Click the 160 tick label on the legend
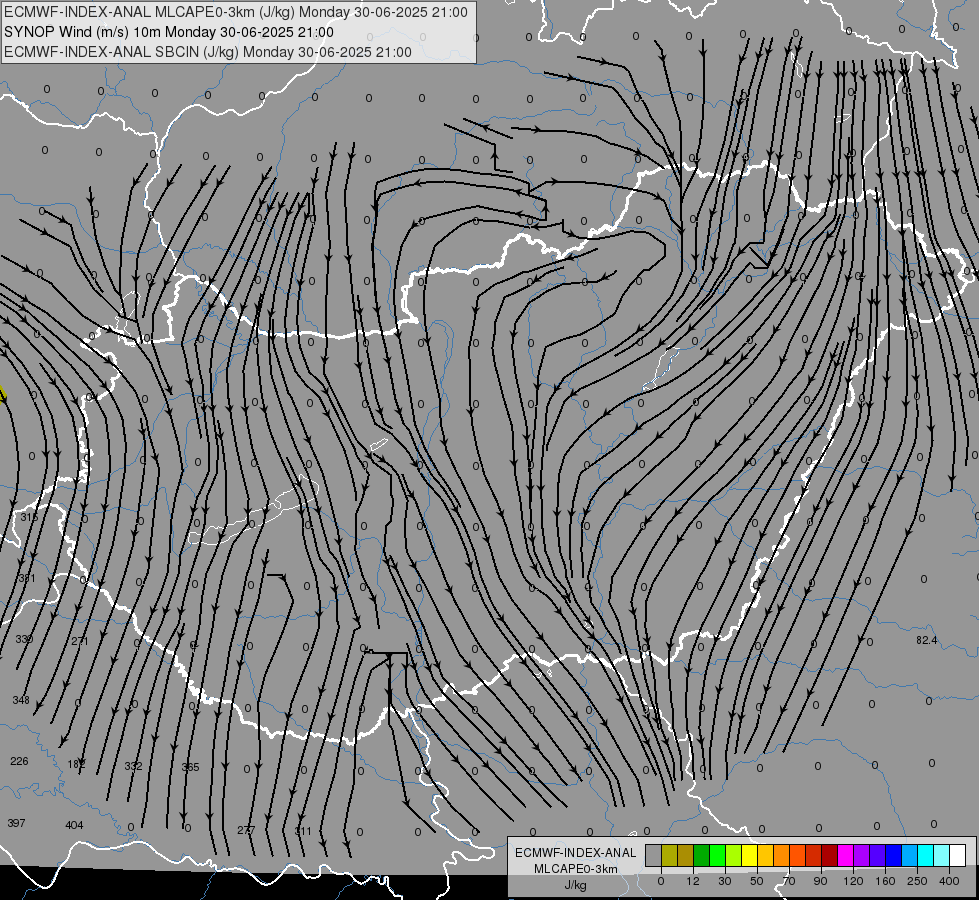Screen dimensions: 979x900 click(x=885, y=881)
